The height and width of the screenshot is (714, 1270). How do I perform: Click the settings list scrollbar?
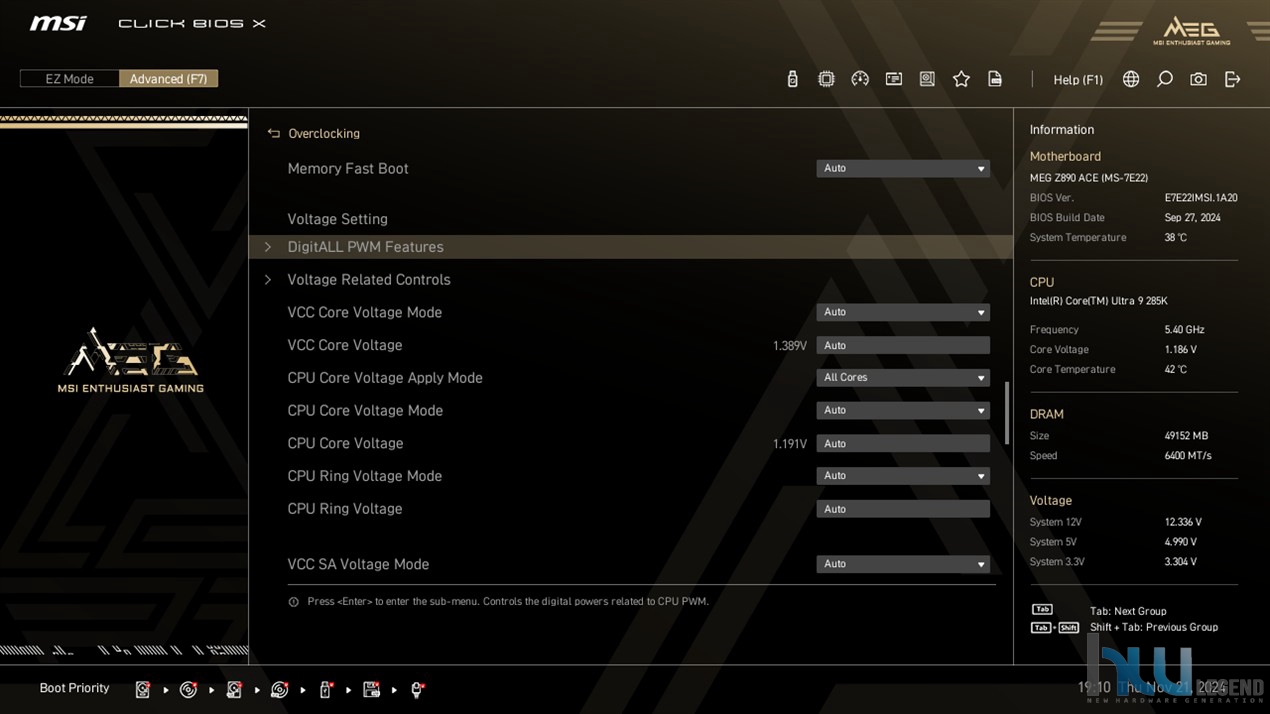[x=1006, y=412]
